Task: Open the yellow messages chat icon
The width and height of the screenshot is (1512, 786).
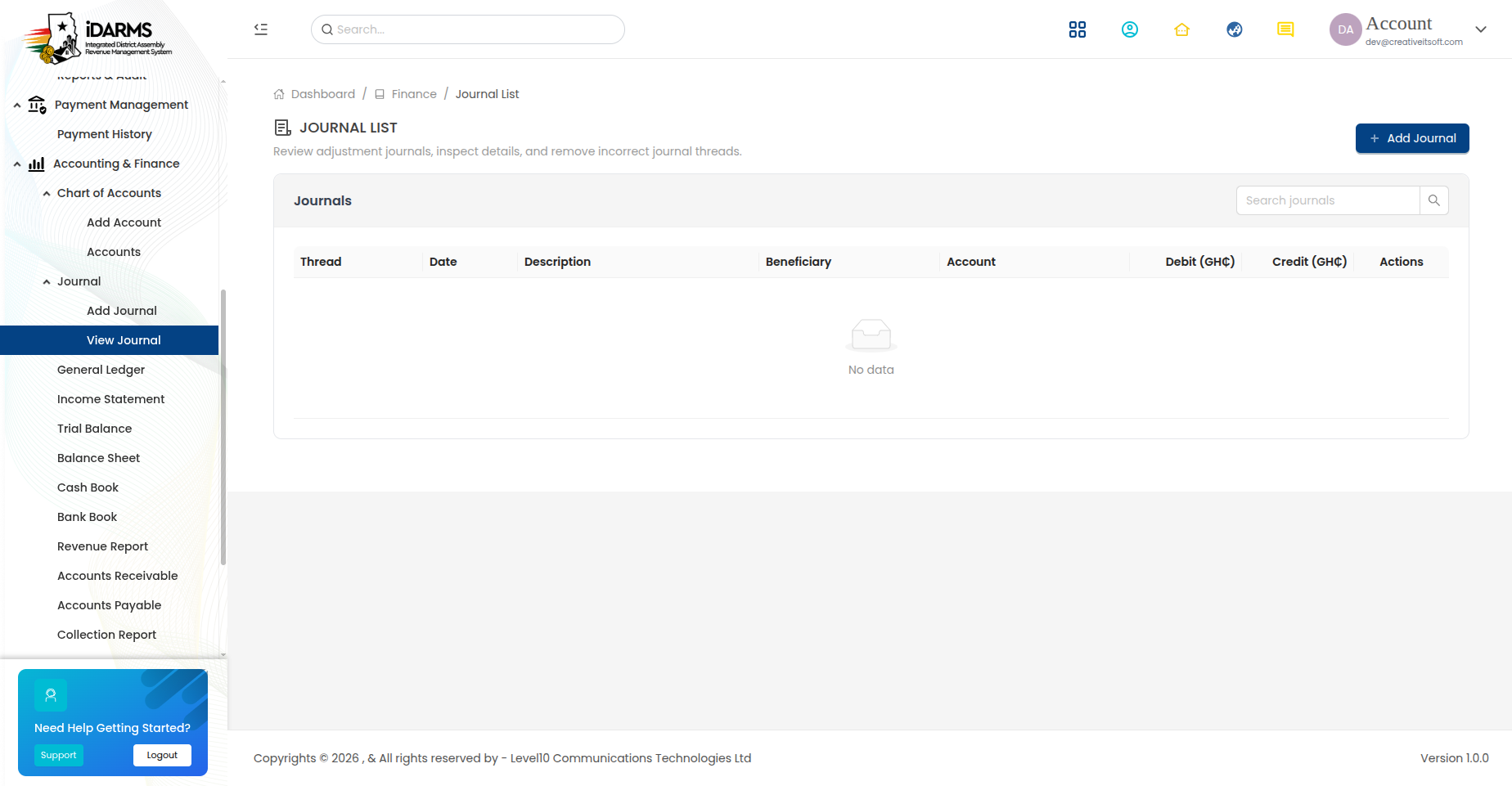Action: [x=1285, y=29]
